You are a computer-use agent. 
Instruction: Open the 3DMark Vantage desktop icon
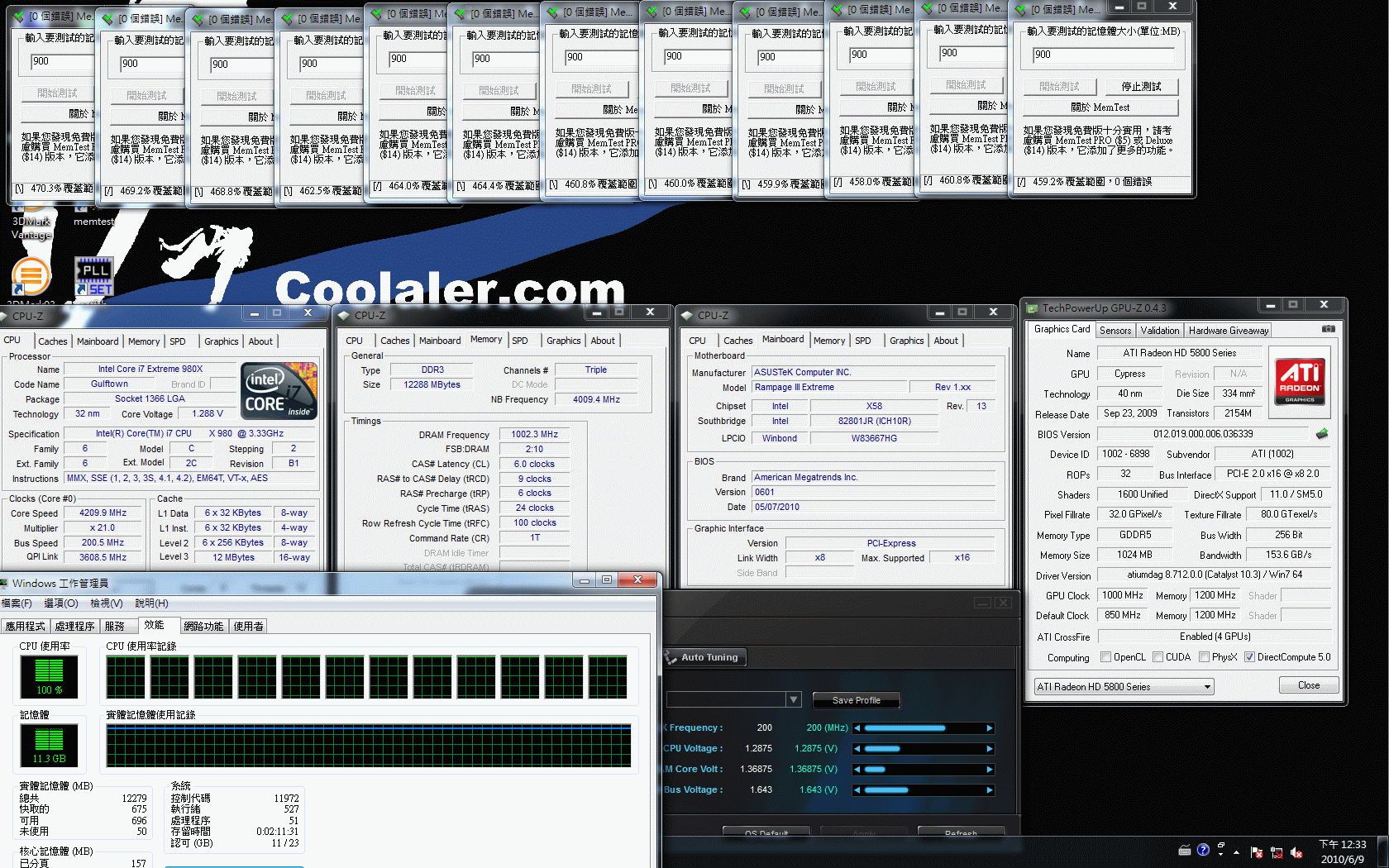pyautogui.click(x=31, y=222)
